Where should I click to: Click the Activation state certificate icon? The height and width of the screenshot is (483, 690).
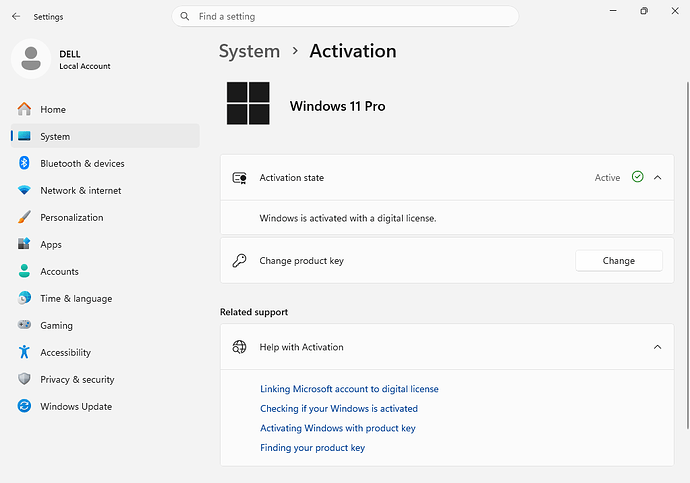tap(239, 178)
